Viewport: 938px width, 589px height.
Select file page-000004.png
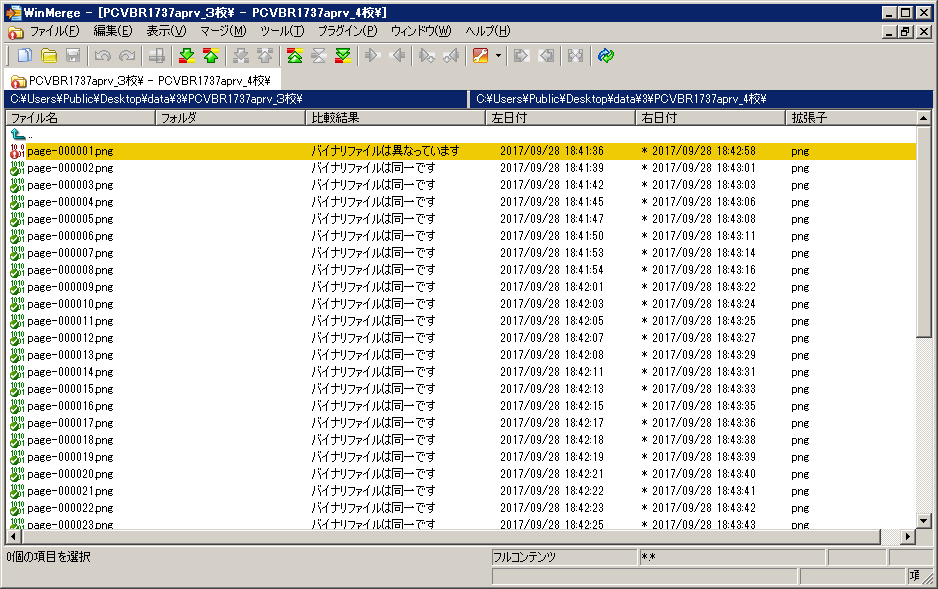click(x=70, y=202)
